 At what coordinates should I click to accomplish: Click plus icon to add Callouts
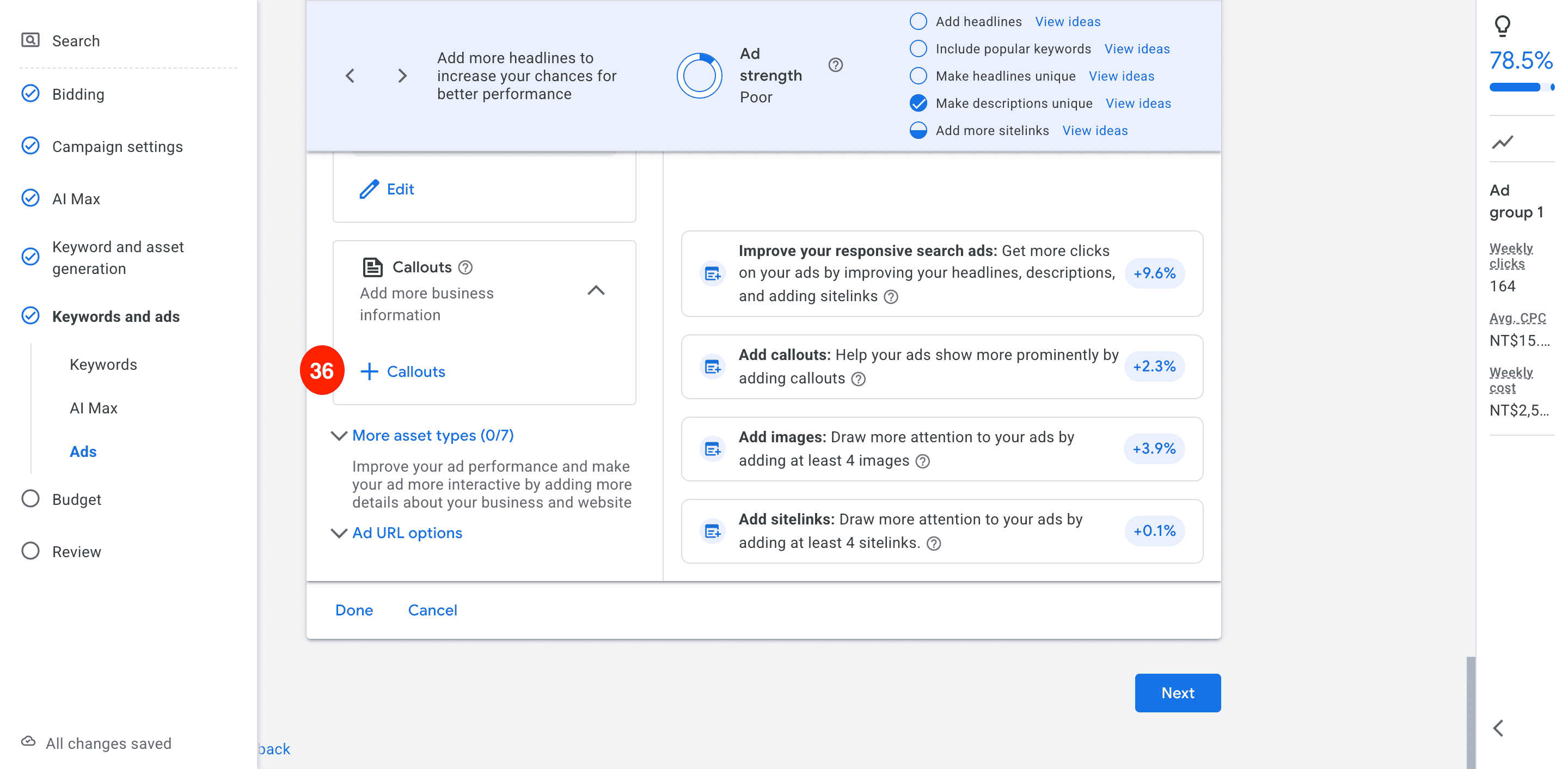click(x=370, y=371)
